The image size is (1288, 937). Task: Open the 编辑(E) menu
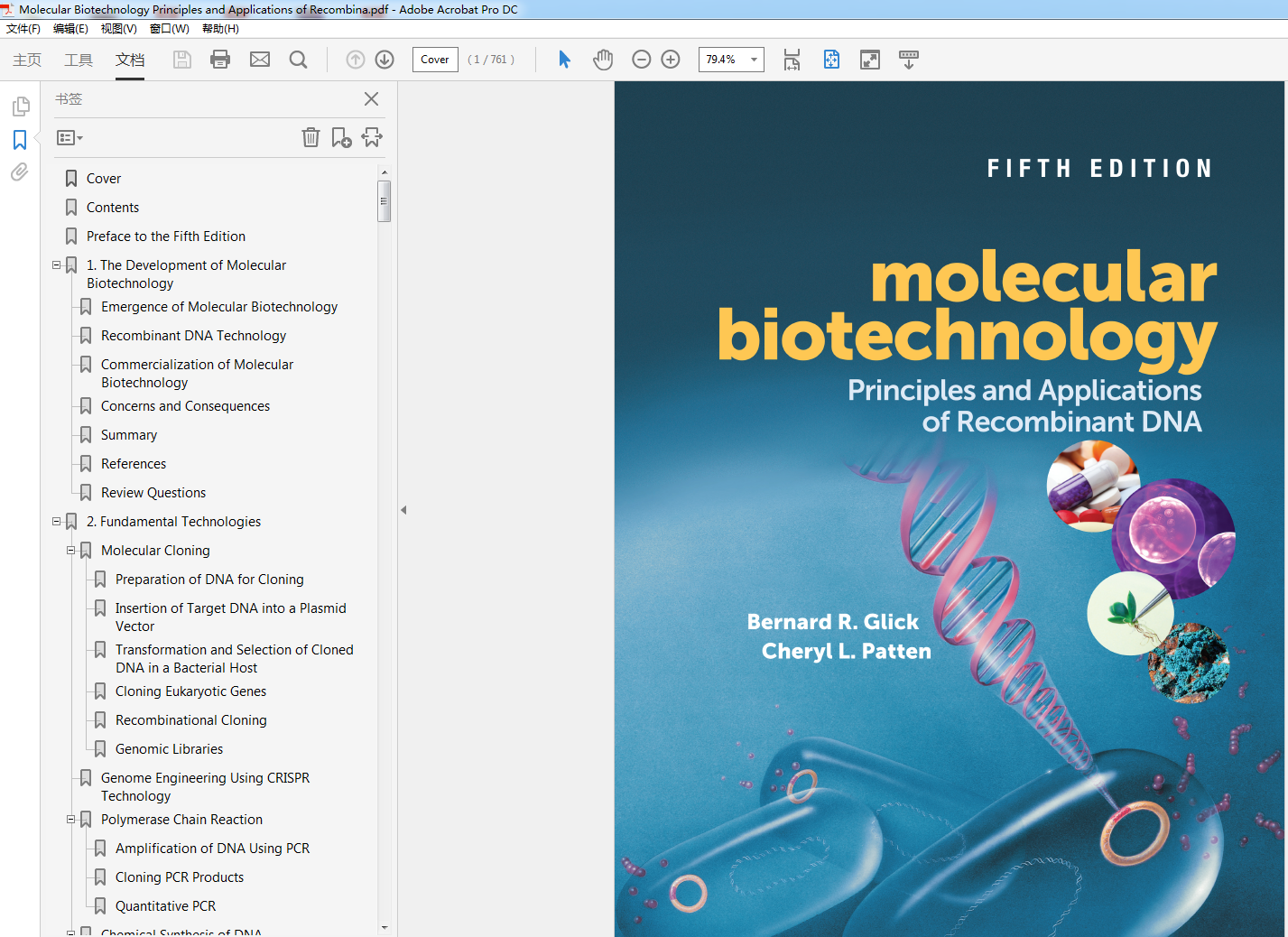pos(70,29)
